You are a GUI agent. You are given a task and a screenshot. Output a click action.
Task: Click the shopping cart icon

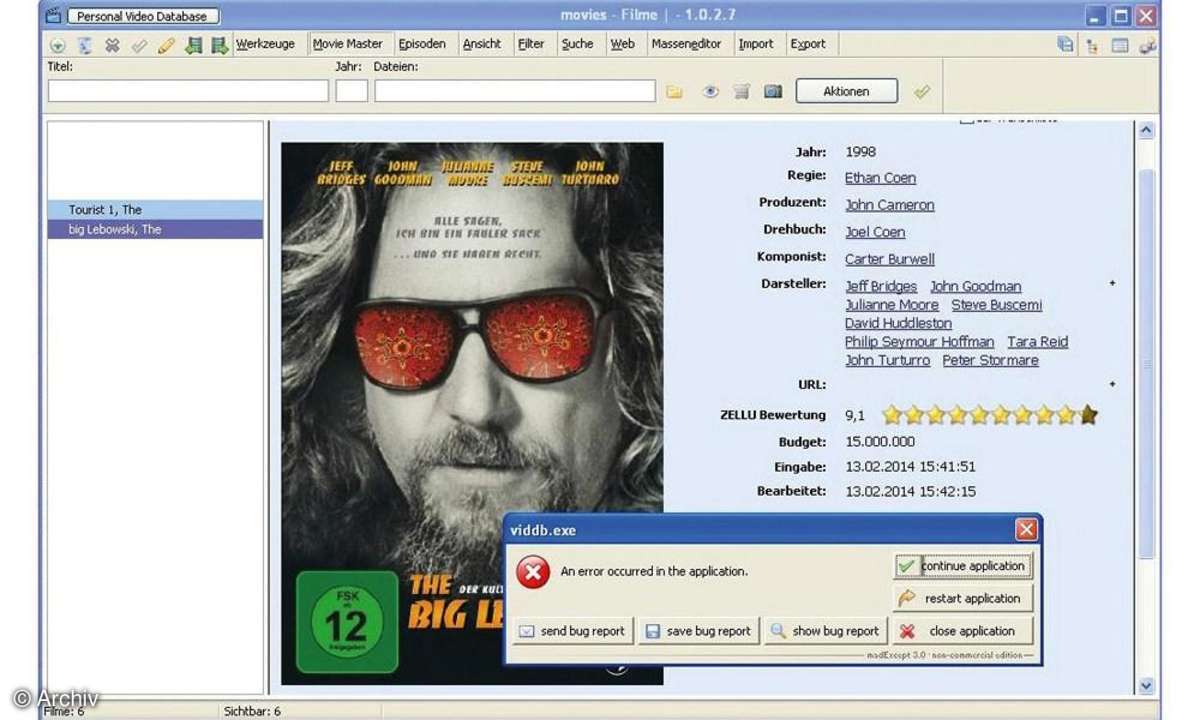(741, 92)
